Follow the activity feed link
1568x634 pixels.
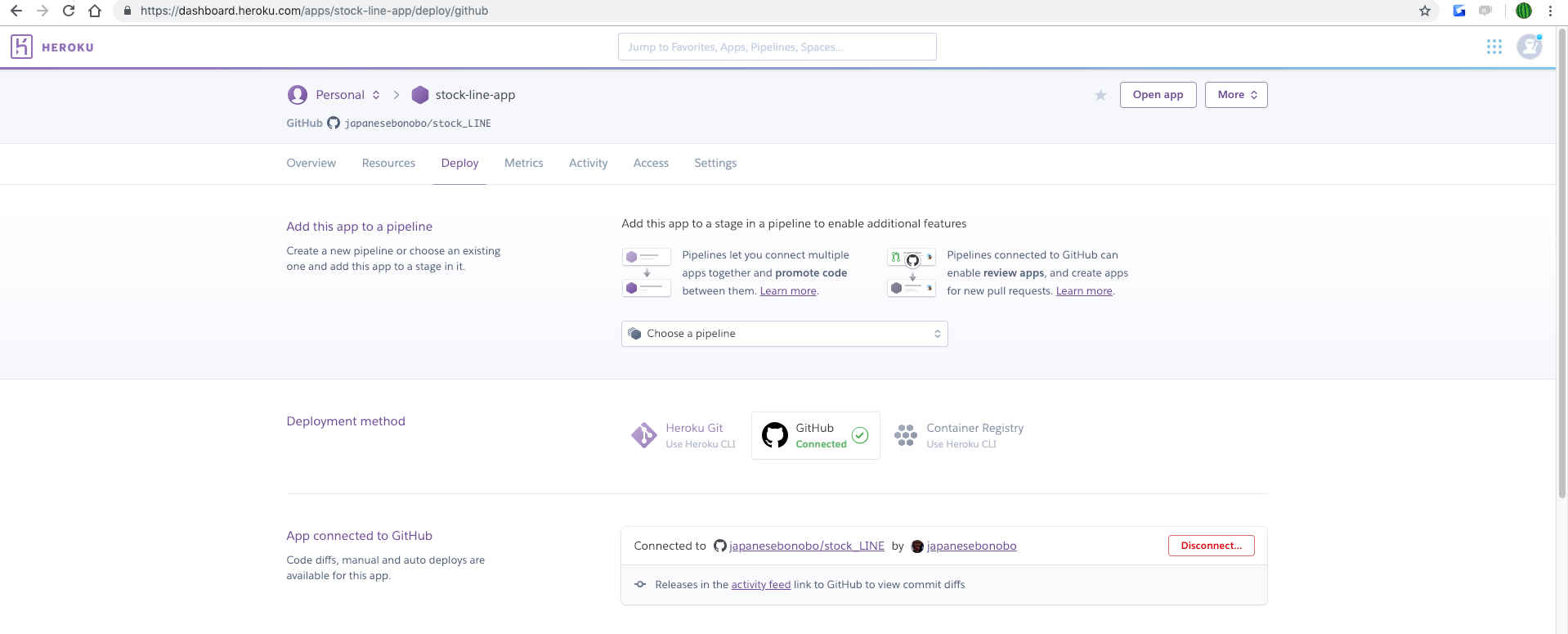pyautogui.click(x=760, y=584)
